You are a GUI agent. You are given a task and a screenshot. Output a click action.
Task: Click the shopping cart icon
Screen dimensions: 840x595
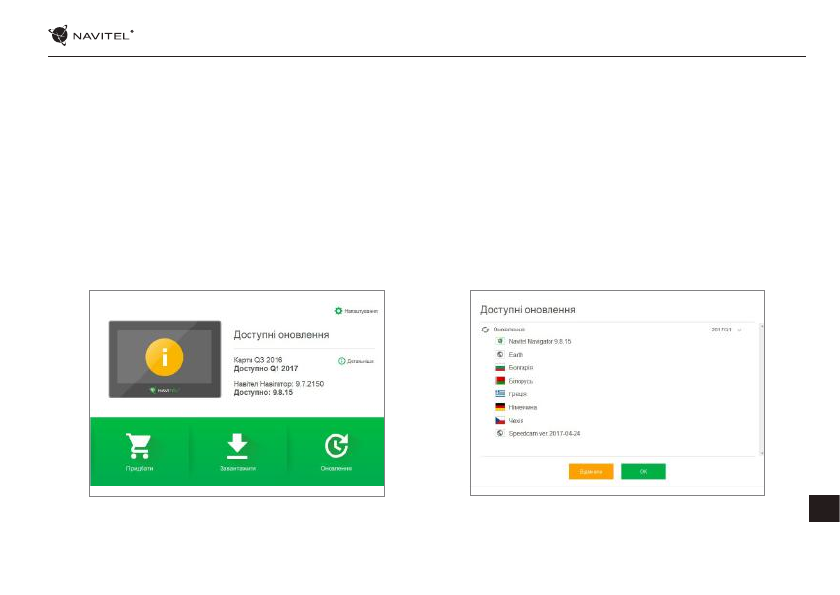pos(139,446)
